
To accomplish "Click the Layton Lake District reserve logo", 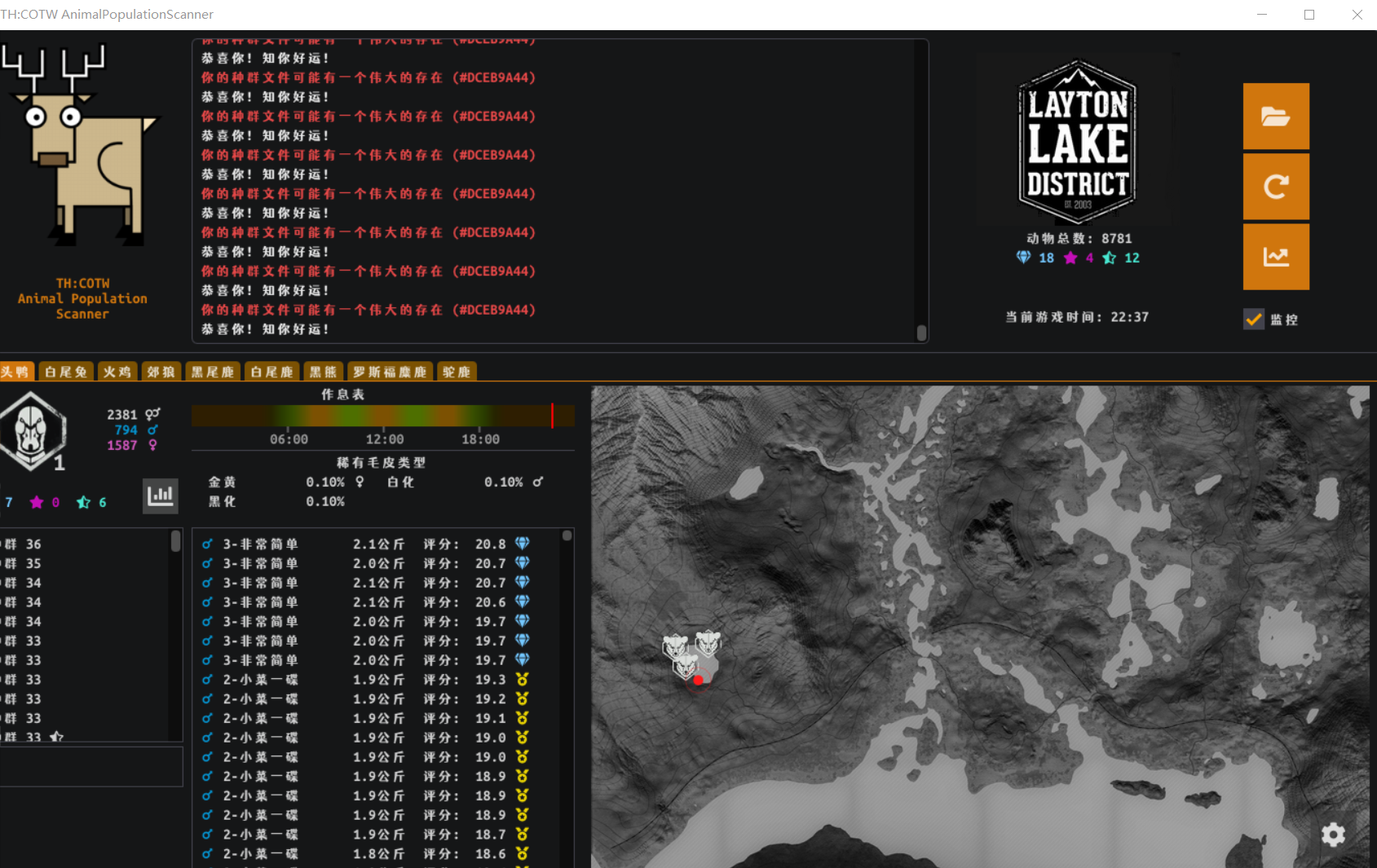I will pos(1077,142).
